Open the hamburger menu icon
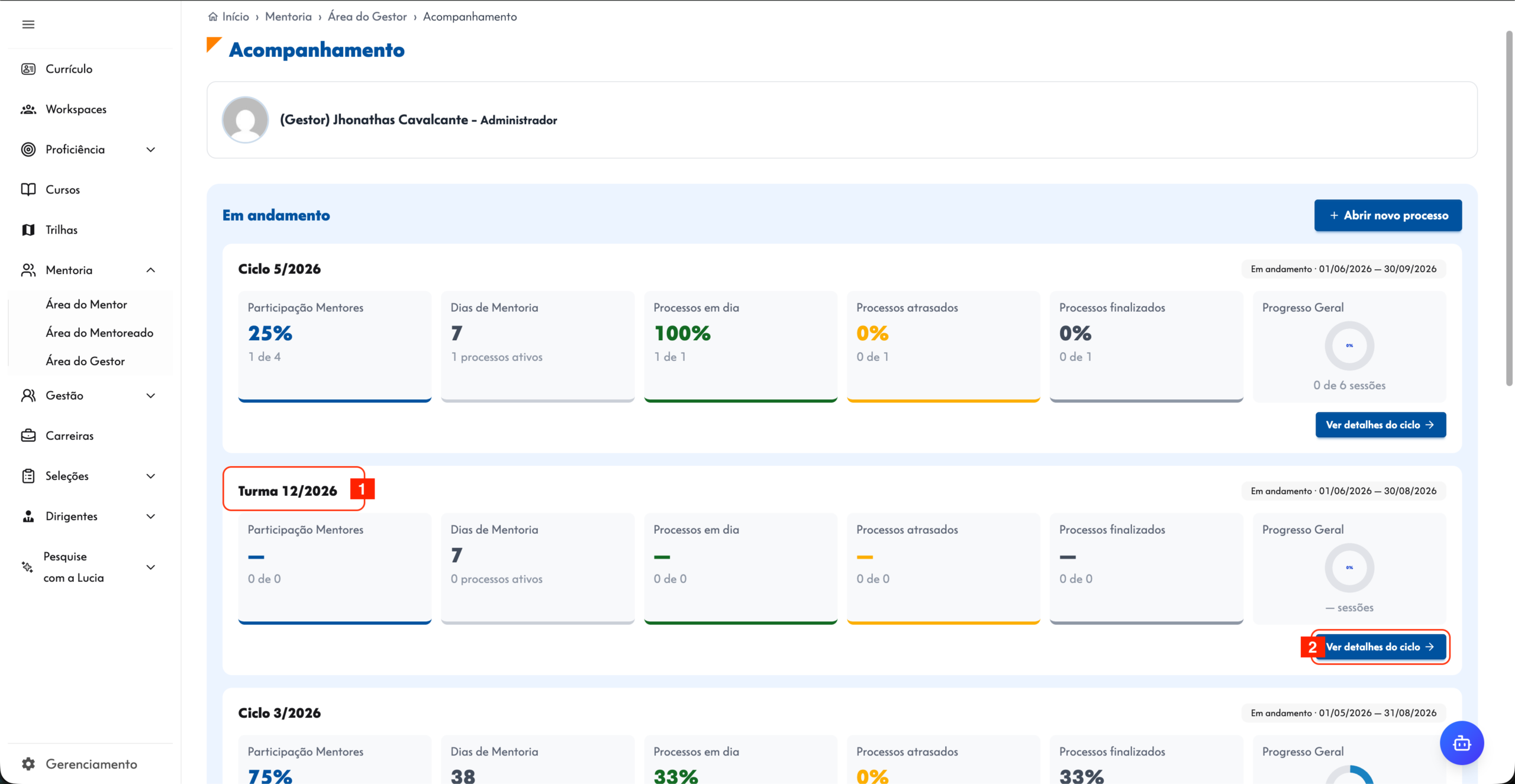Screen dimensions: 1515x784 point(28,24)
